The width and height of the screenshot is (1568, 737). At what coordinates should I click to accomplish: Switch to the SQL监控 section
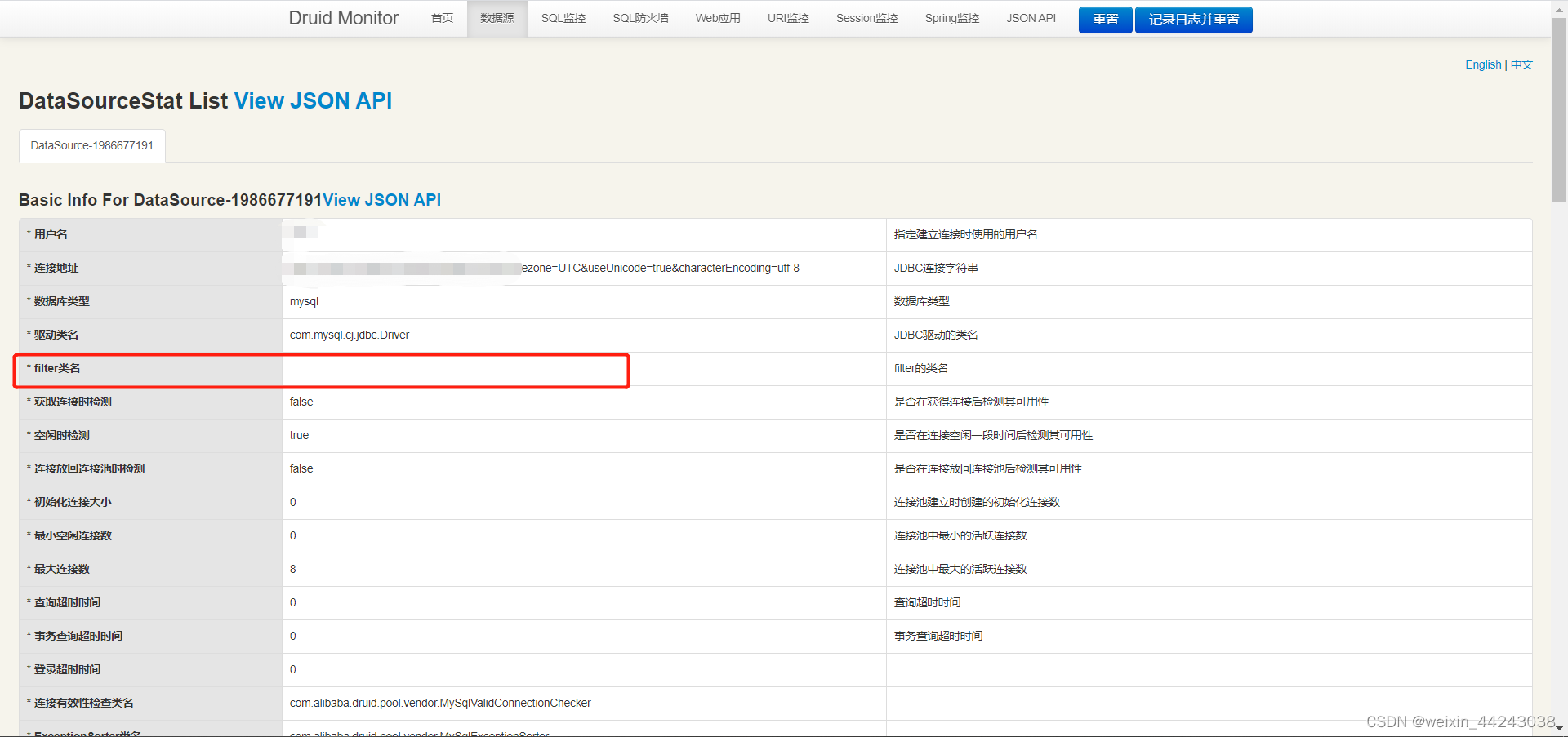click(x=563, y=18)
